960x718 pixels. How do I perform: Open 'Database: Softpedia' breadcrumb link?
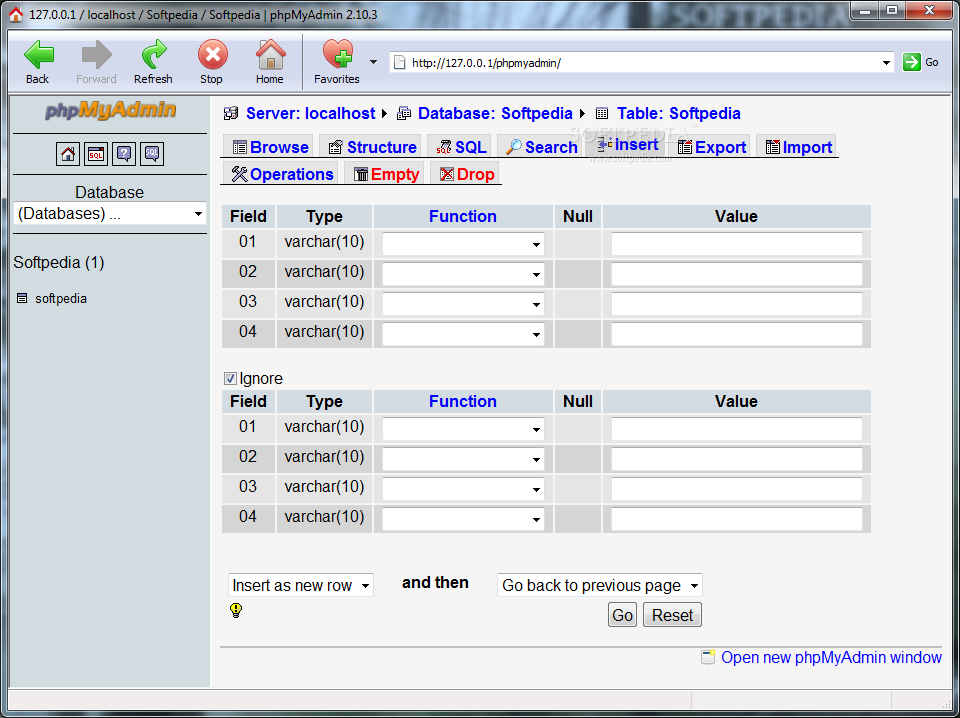(495, 113)
